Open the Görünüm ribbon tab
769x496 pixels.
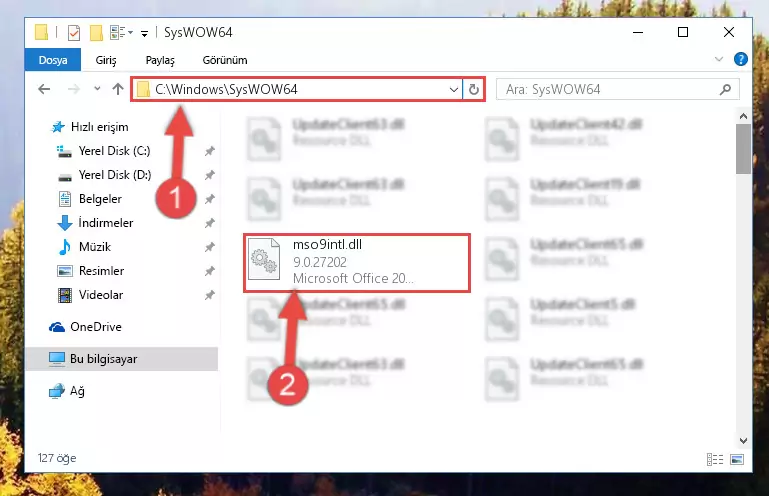point(225,60)
